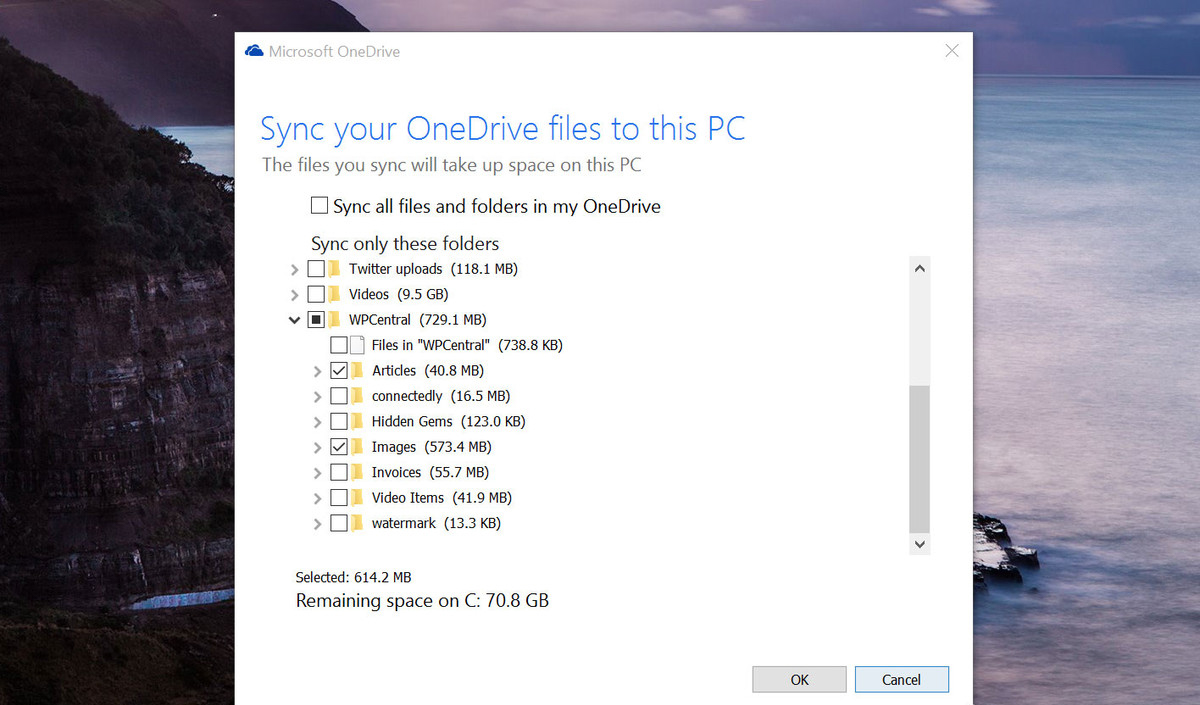The width and height of the screenshot is (1200, 705).
Task: Select the Files in WPCentral entry
Action: coord(339,344)
